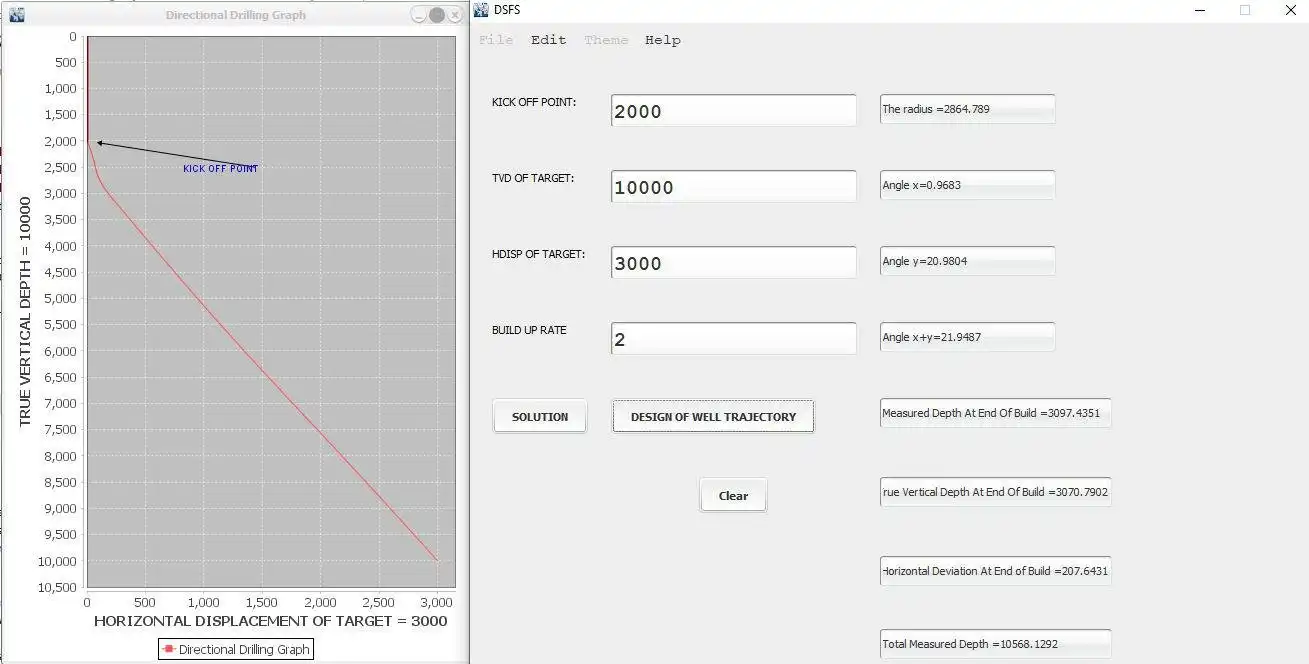Select the Total Measured Depth result field
The width and height of the screenshot is (1309, 664).
(x=996, y=644)
